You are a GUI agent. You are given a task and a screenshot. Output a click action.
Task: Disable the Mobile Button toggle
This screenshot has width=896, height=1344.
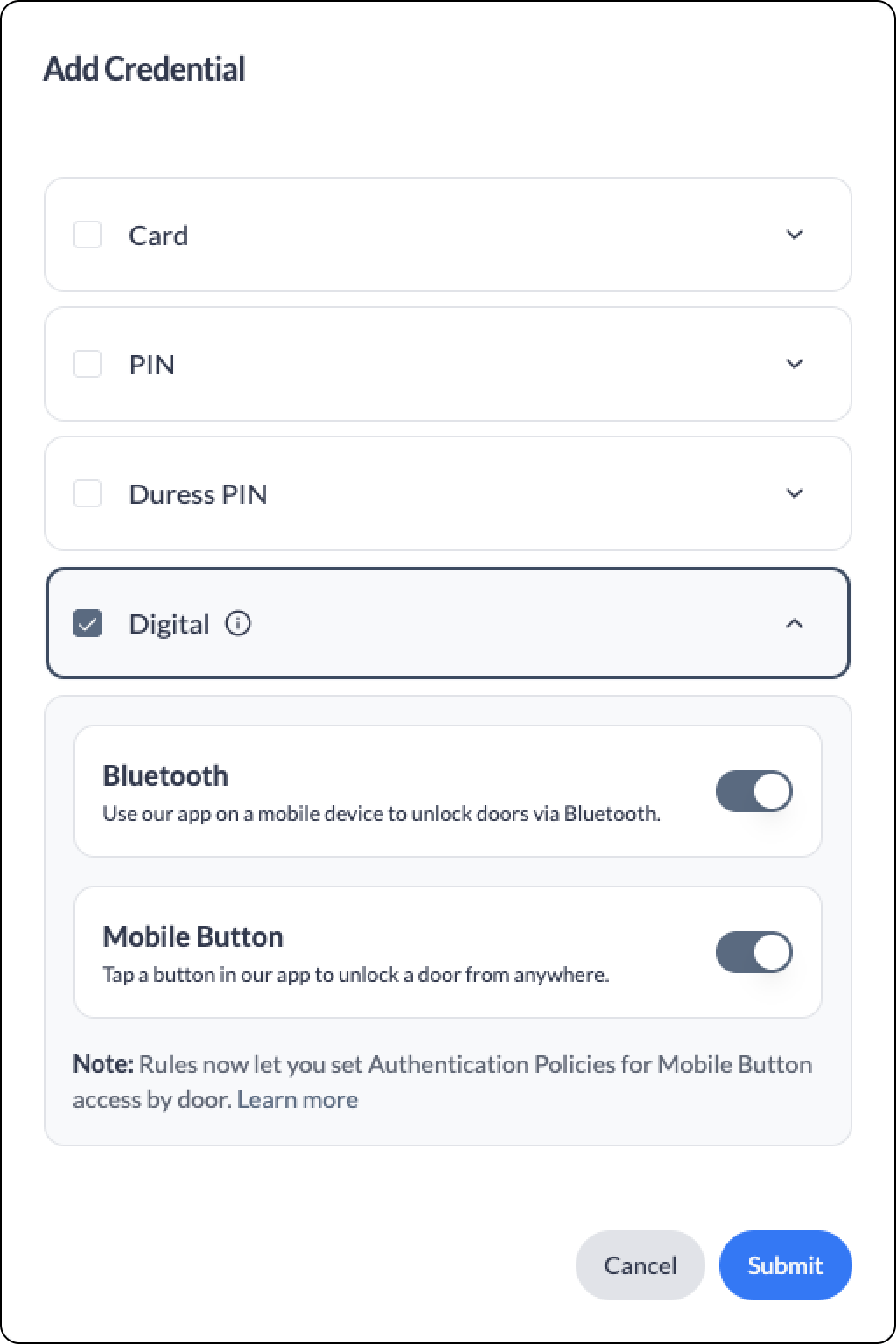(754, 952)
